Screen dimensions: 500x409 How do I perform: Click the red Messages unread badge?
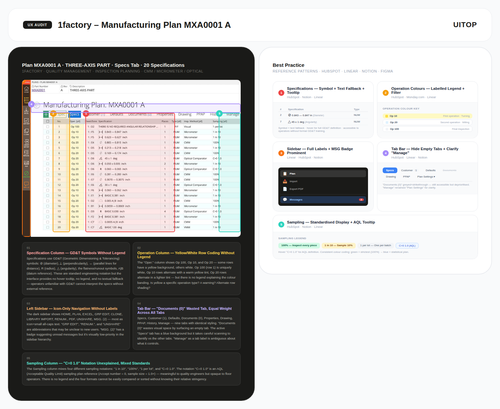(x=361, y=200)
